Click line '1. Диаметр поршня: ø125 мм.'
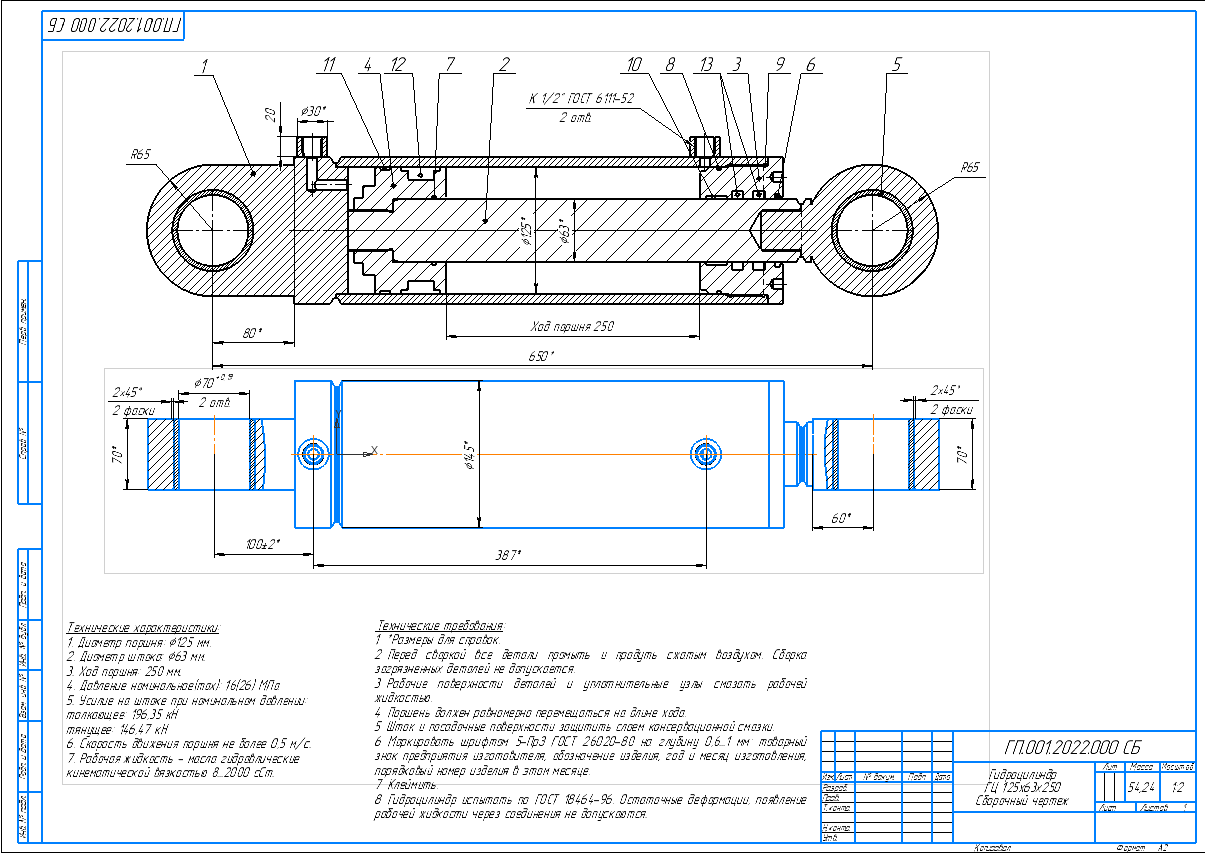 point(139,642)
